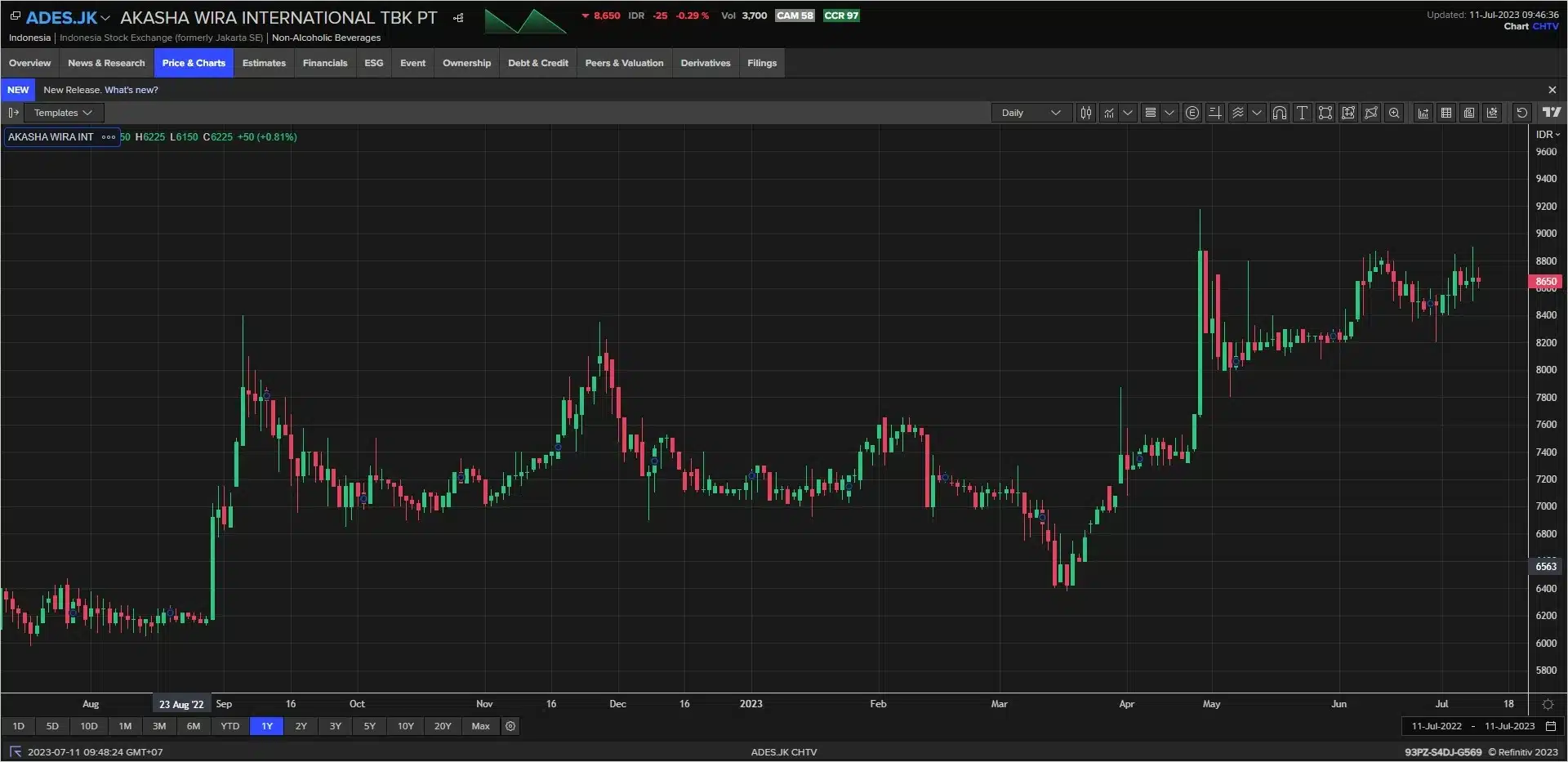Open the bar chart statistics icon

pyautogui.click(x=1423, y=113)
